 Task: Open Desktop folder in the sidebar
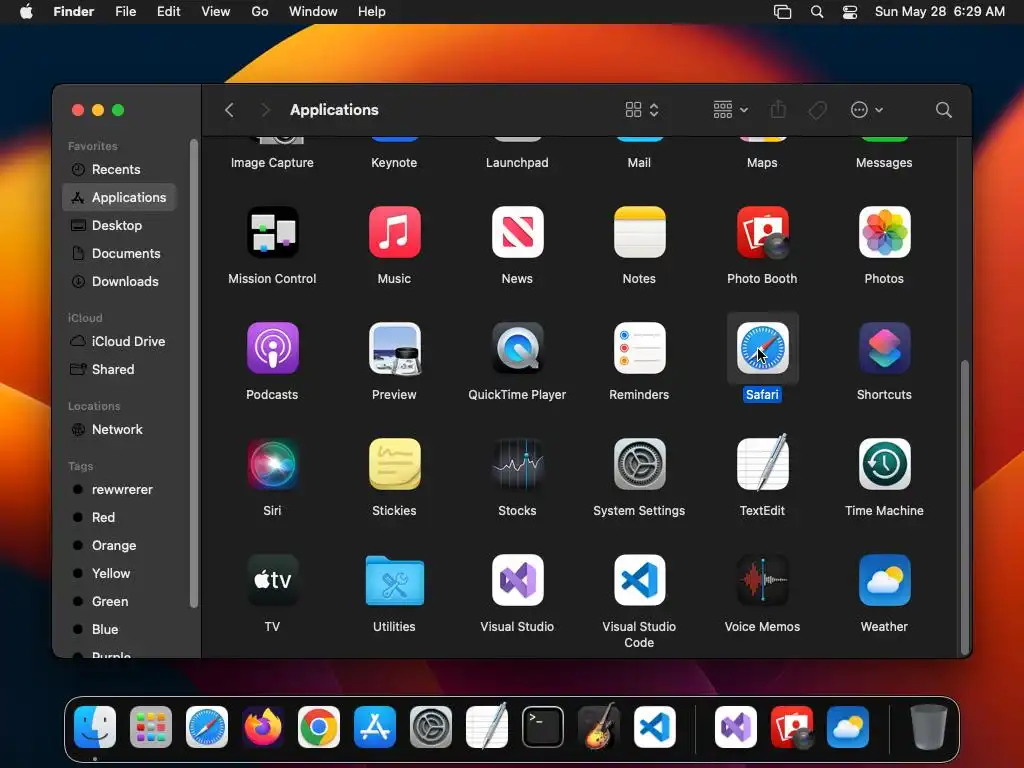[x=119, y=225]
